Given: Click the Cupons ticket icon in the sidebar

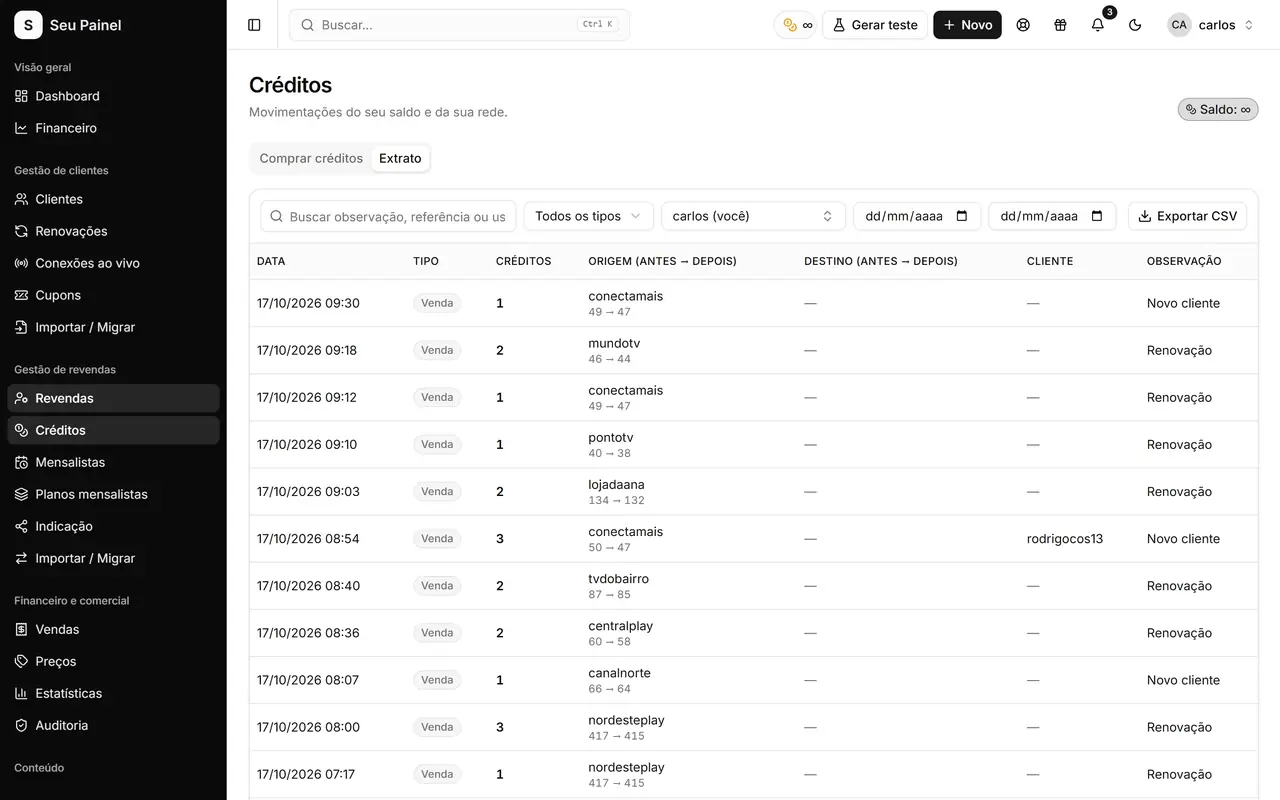Looking at the screenshot, I should (x=21, y=295).
